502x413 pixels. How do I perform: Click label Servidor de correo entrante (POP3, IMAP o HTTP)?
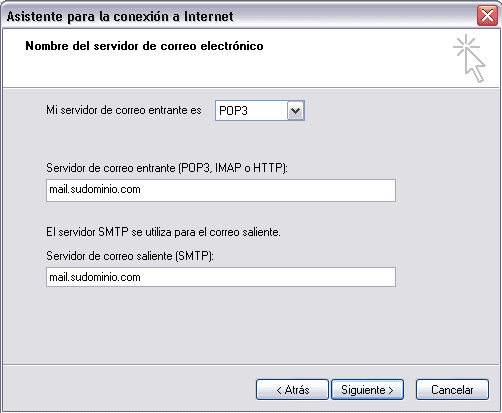167,168
